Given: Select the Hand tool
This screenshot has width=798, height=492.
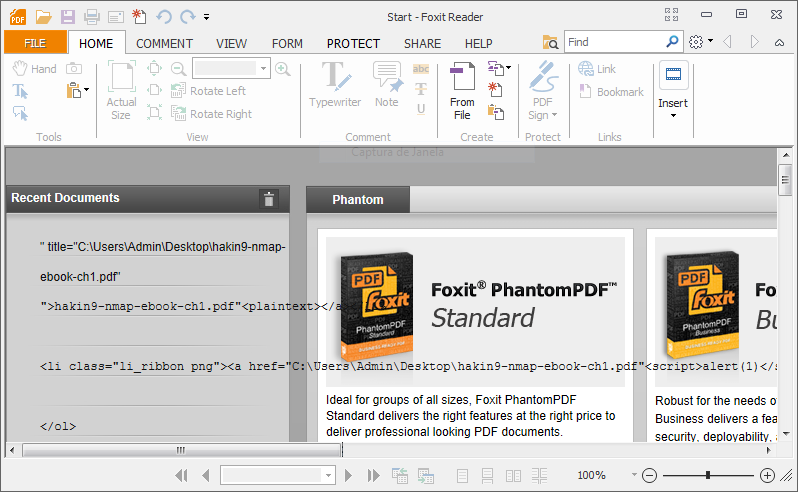Looking at the screenshot, I should coord(34,68).
